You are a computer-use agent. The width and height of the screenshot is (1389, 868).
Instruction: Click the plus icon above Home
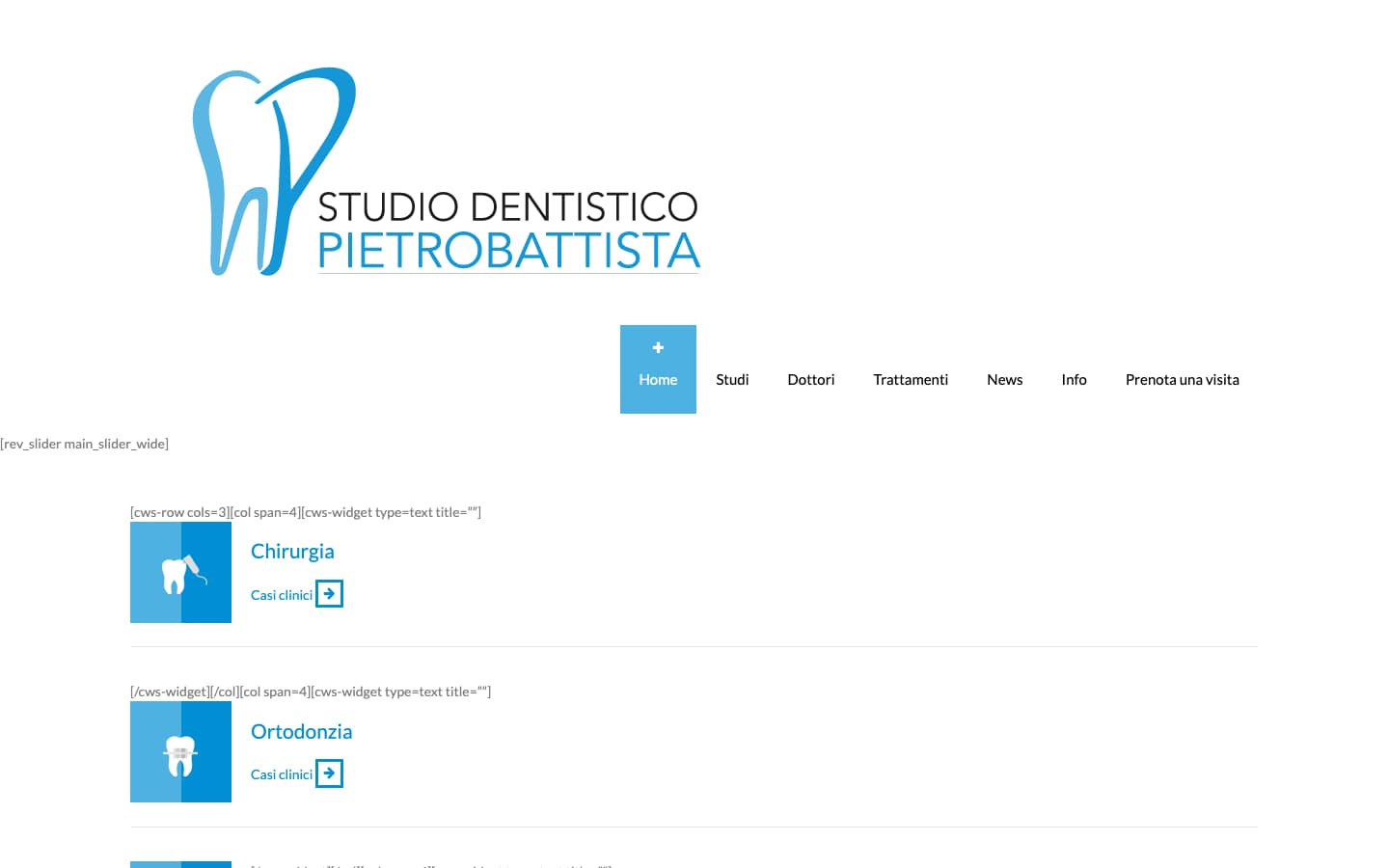[x=658, y=347]
